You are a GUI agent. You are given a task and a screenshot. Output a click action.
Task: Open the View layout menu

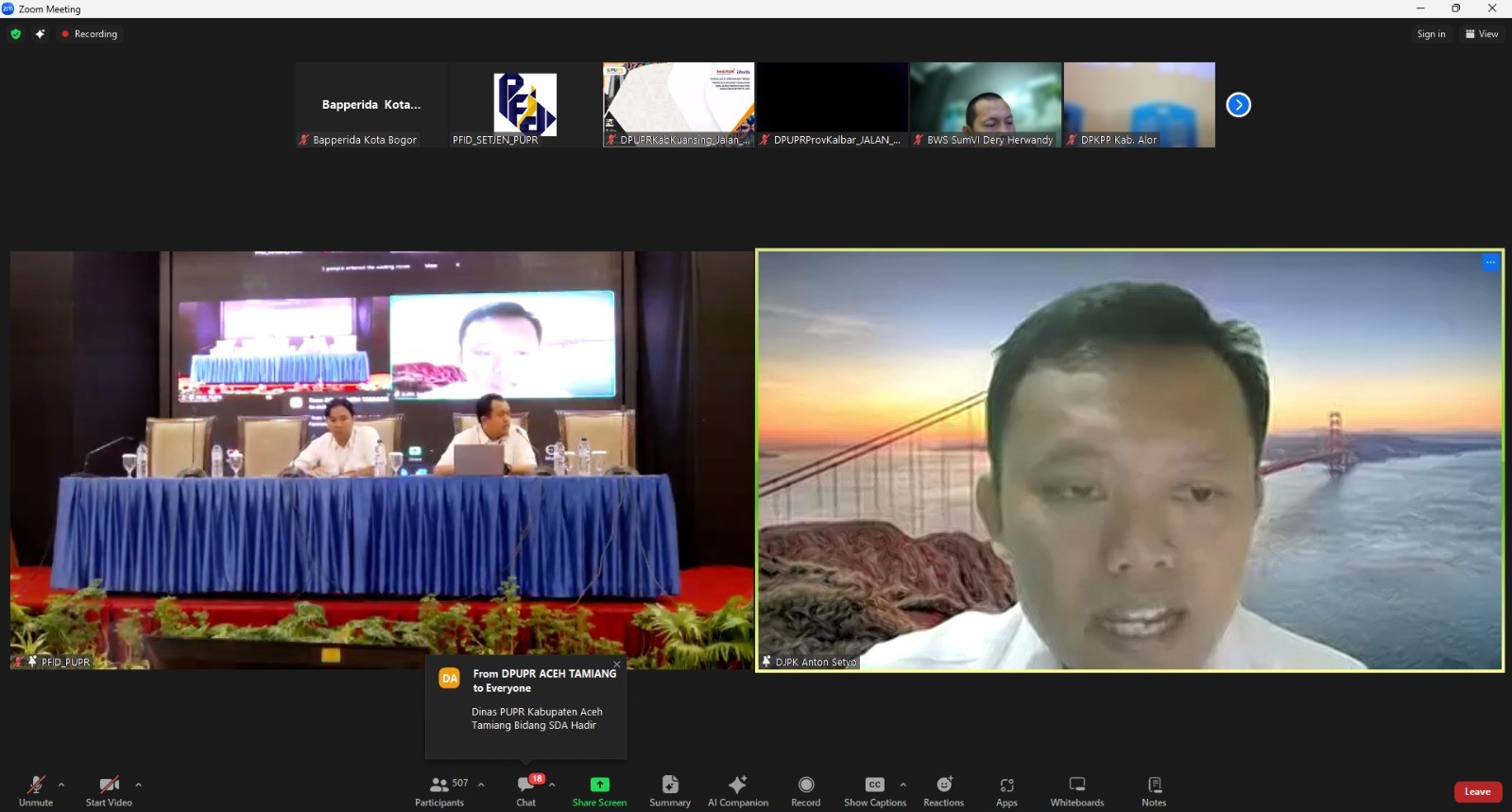1482,34
